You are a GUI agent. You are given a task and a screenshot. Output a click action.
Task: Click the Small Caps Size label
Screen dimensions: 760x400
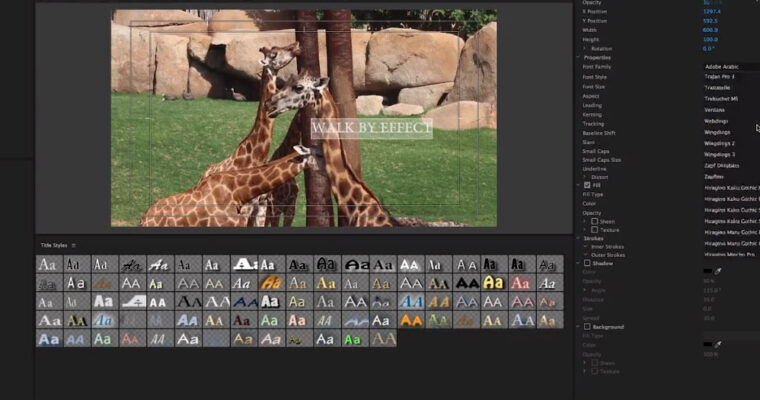click(x=602, y=160)
